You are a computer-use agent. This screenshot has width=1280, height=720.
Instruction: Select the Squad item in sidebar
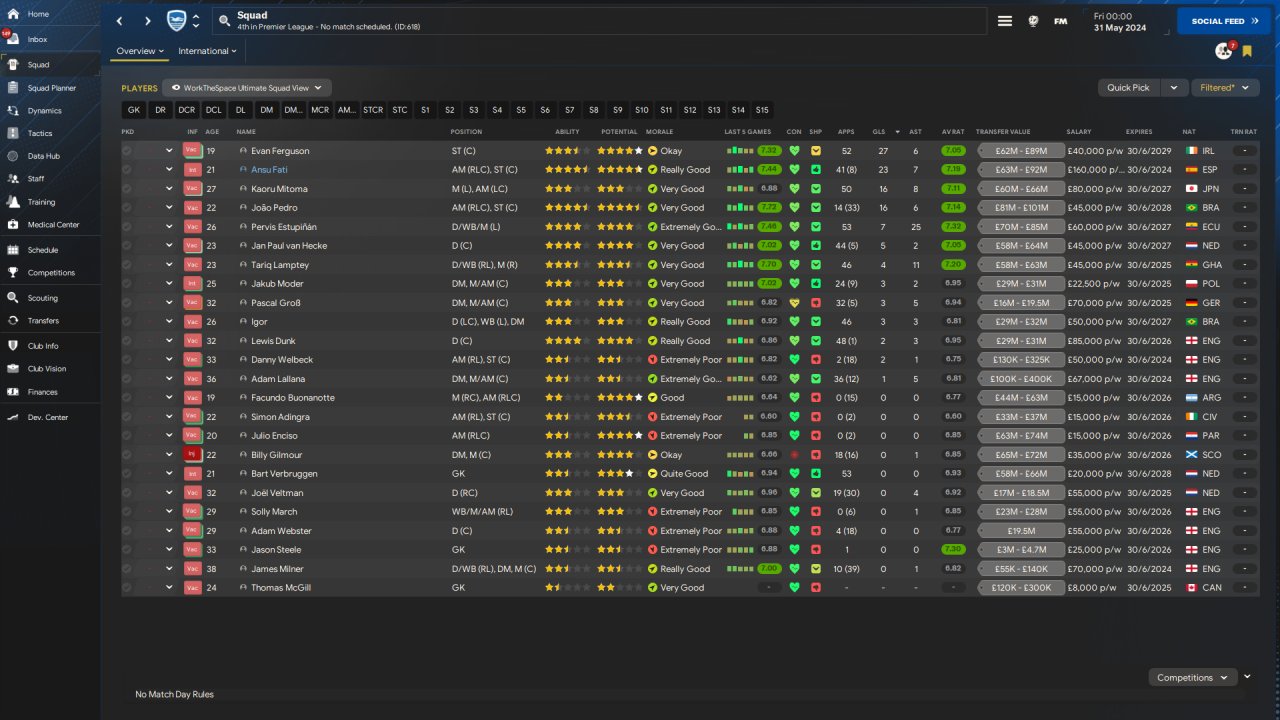coord(50,65)
